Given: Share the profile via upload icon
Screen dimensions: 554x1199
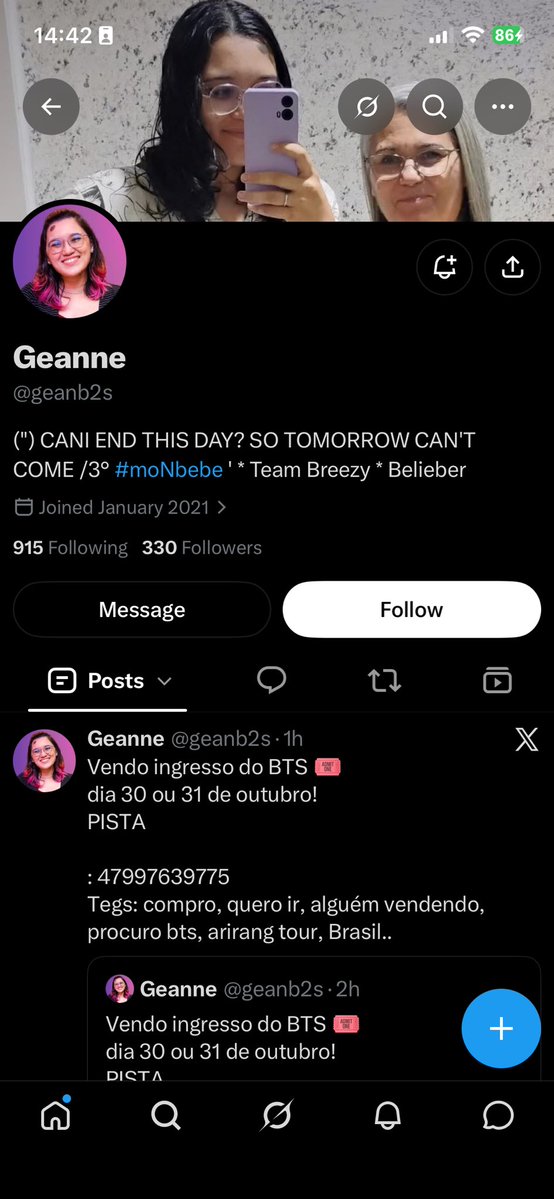Looking at the screenshot, I should tap(513, 267).
